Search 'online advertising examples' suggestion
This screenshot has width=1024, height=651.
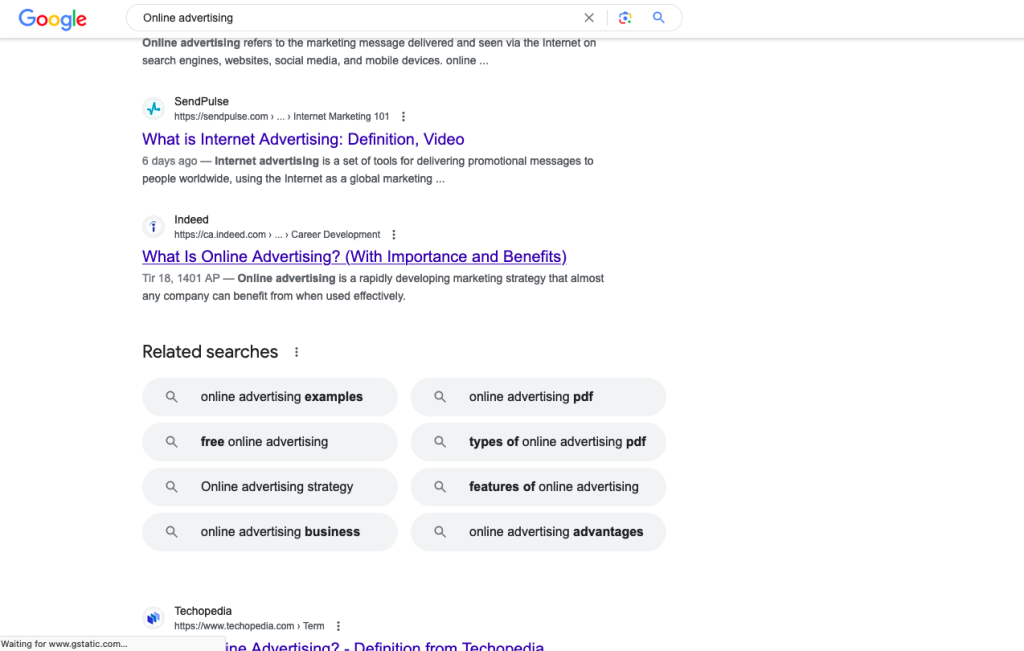tap(270, 397)
